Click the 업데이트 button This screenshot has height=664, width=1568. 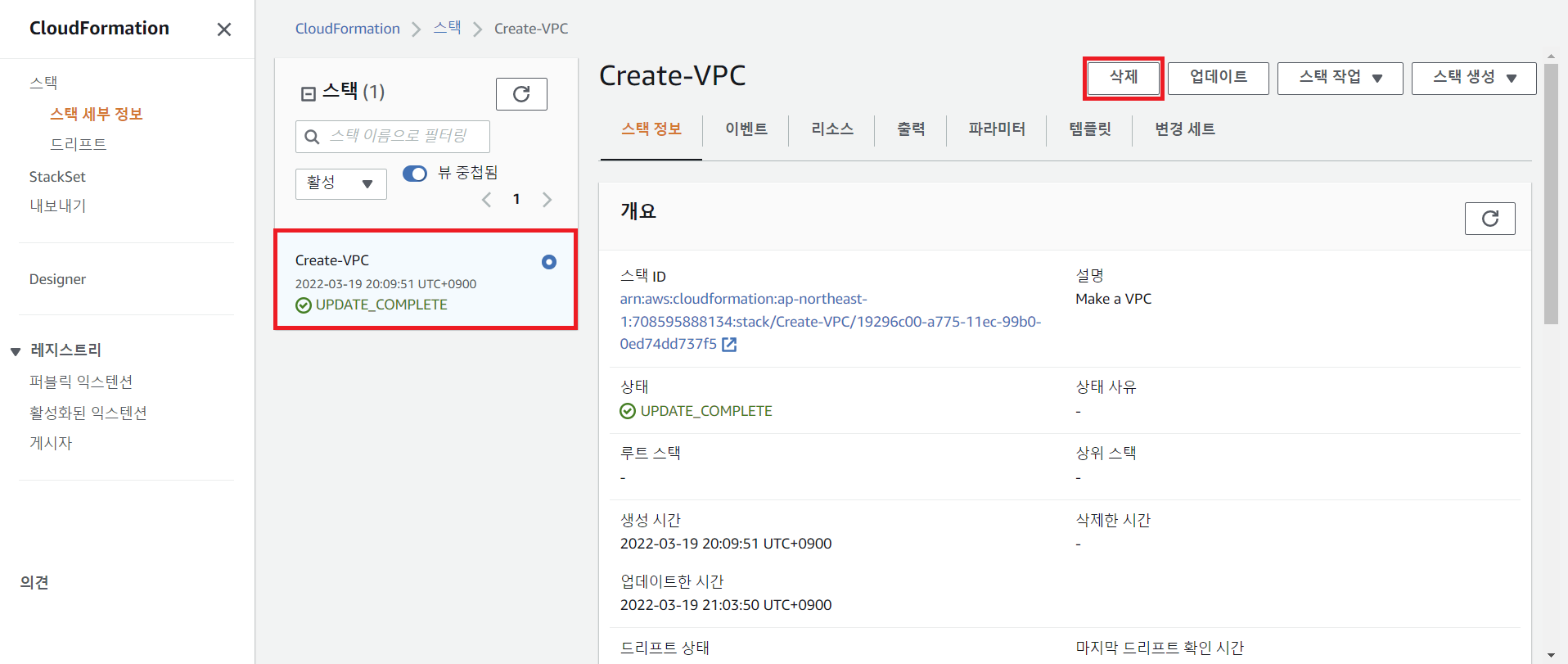coord(1219,79)
